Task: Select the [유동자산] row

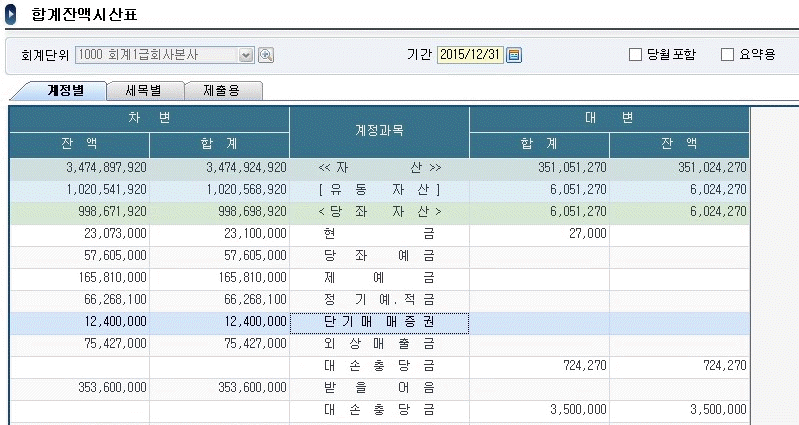Action: tap(379, 189)
